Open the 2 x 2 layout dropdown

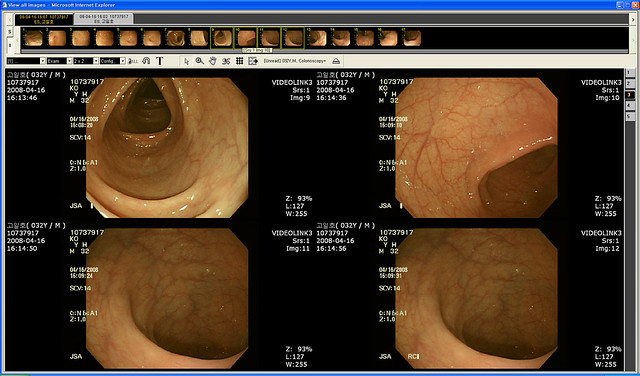coord(86,61)
